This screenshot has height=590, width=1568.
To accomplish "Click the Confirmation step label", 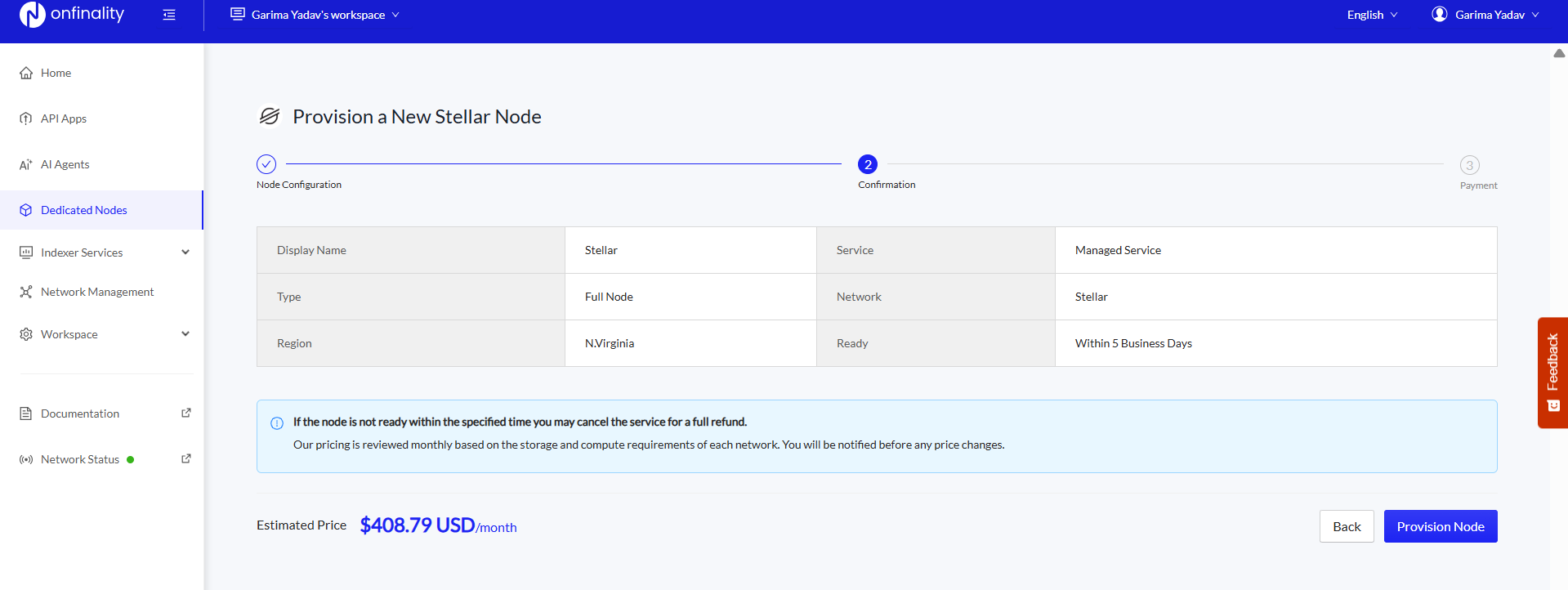I will 887,185.
